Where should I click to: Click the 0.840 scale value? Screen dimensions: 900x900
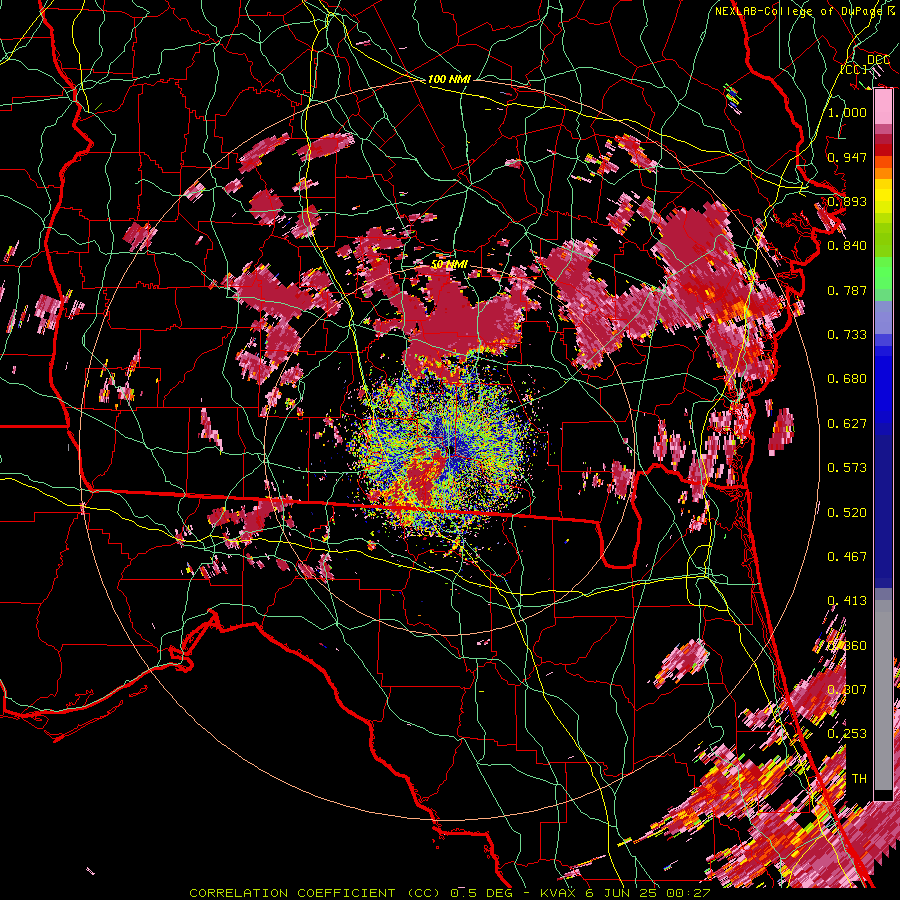point(847,246)
